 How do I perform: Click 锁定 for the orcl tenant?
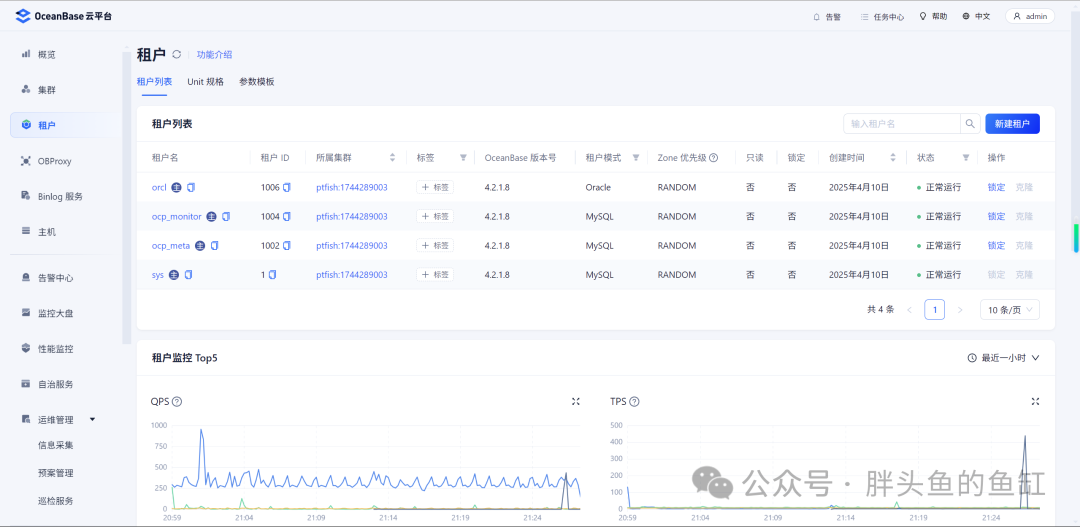[996, 187]
